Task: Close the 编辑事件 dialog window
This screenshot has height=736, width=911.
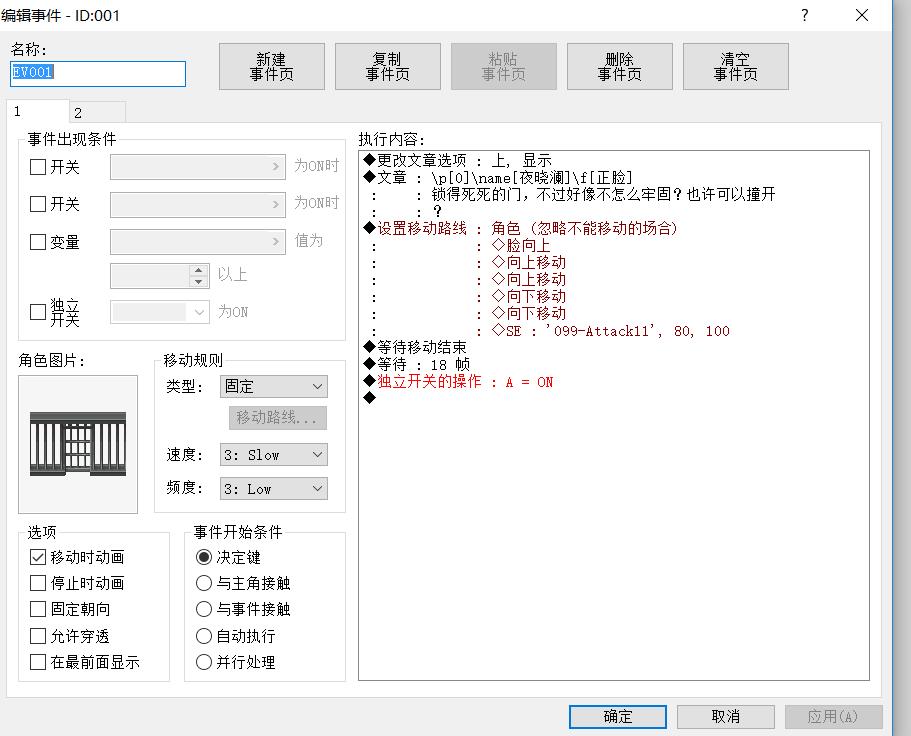Action: [x=862, y=15]
